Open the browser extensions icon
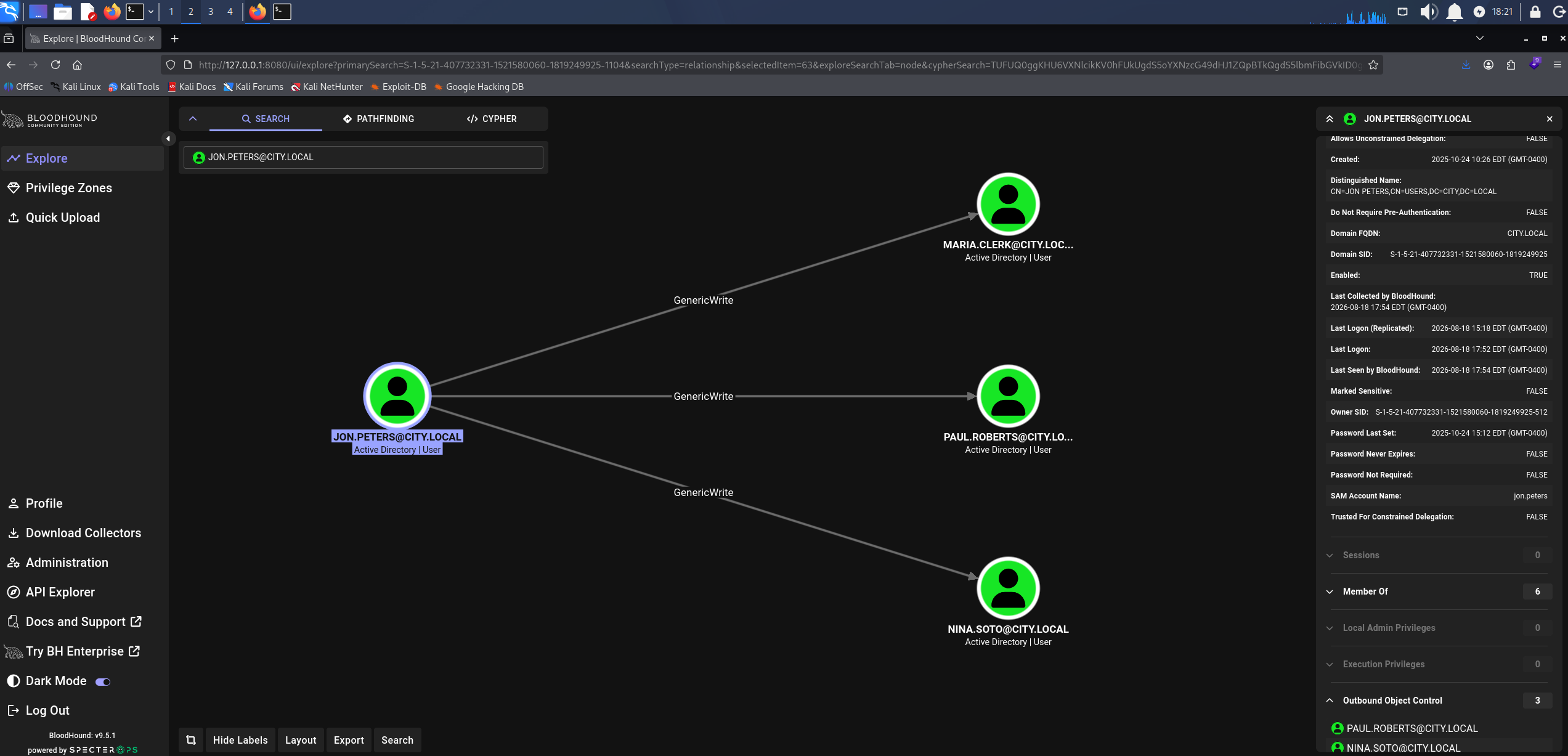 coord(1511,65)
